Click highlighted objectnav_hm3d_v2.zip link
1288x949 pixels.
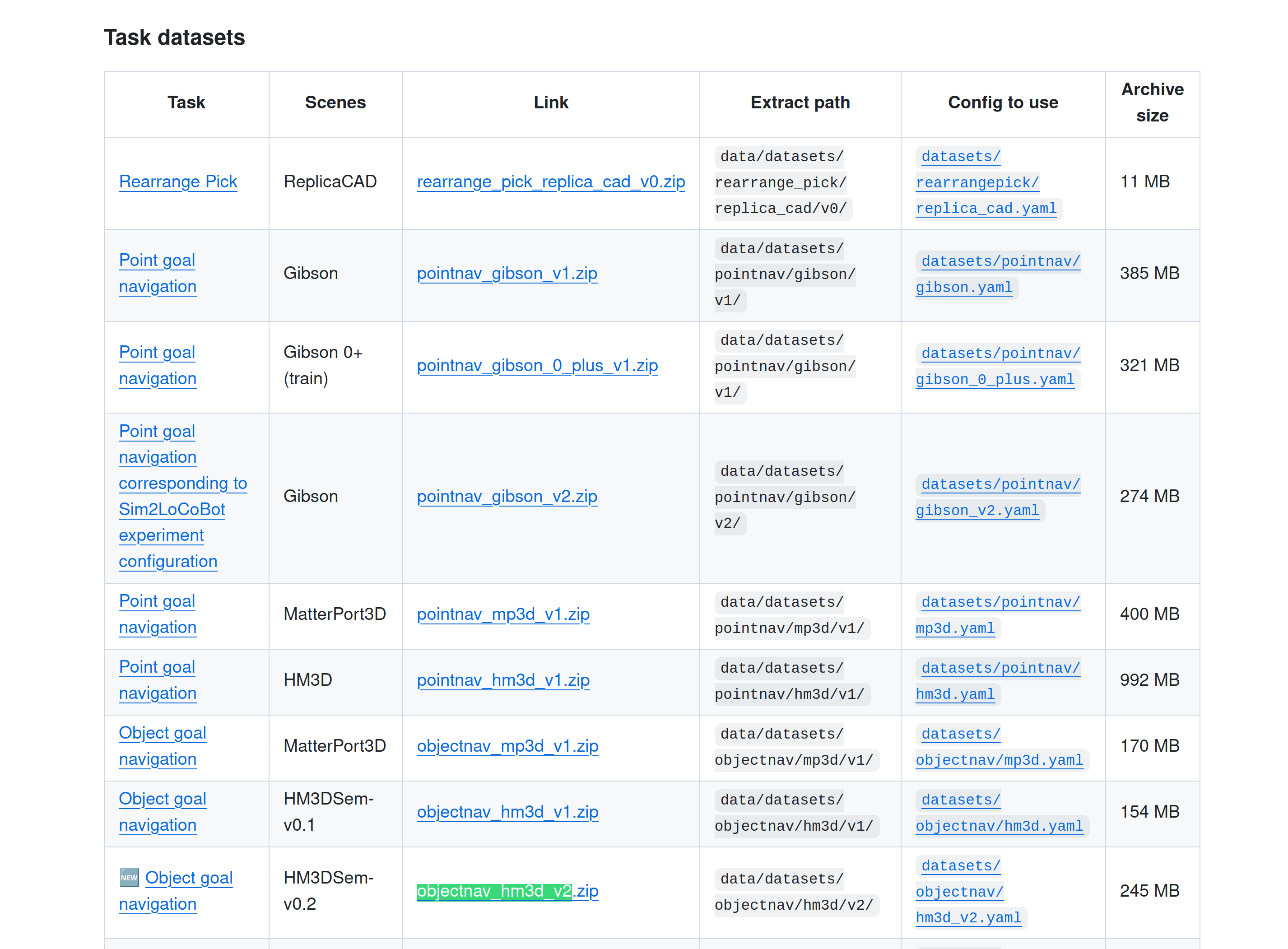point(507,890)
